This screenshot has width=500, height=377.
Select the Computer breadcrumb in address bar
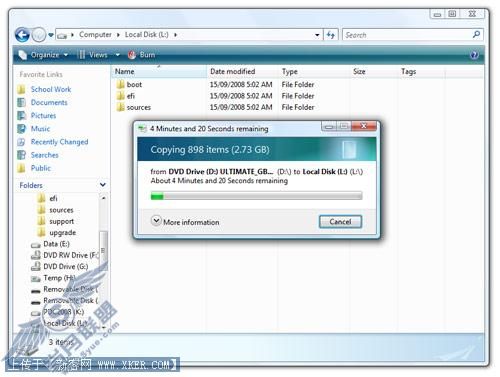click(95, 35)
